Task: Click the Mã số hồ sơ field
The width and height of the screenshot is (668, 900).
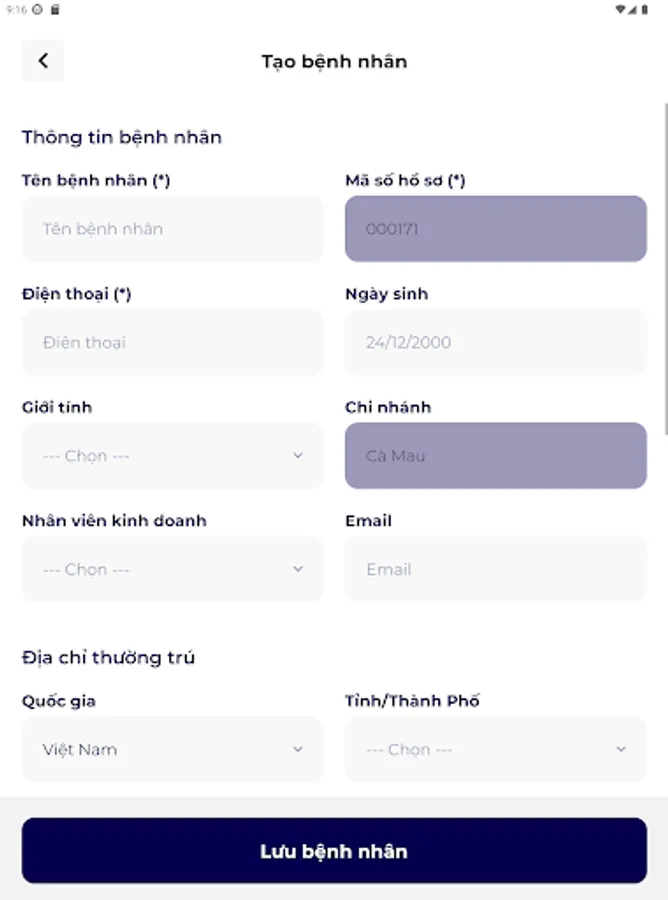Action: coord(495,229)
